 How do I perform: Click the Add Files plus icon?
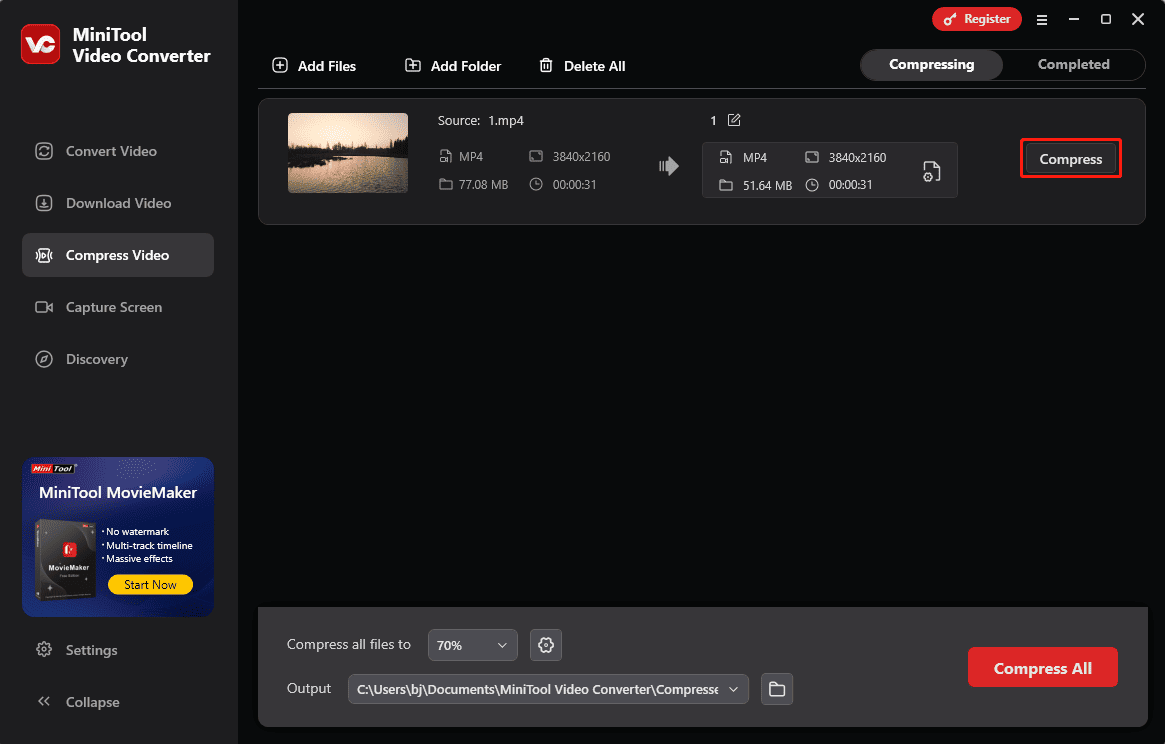[x=280, y=65]
